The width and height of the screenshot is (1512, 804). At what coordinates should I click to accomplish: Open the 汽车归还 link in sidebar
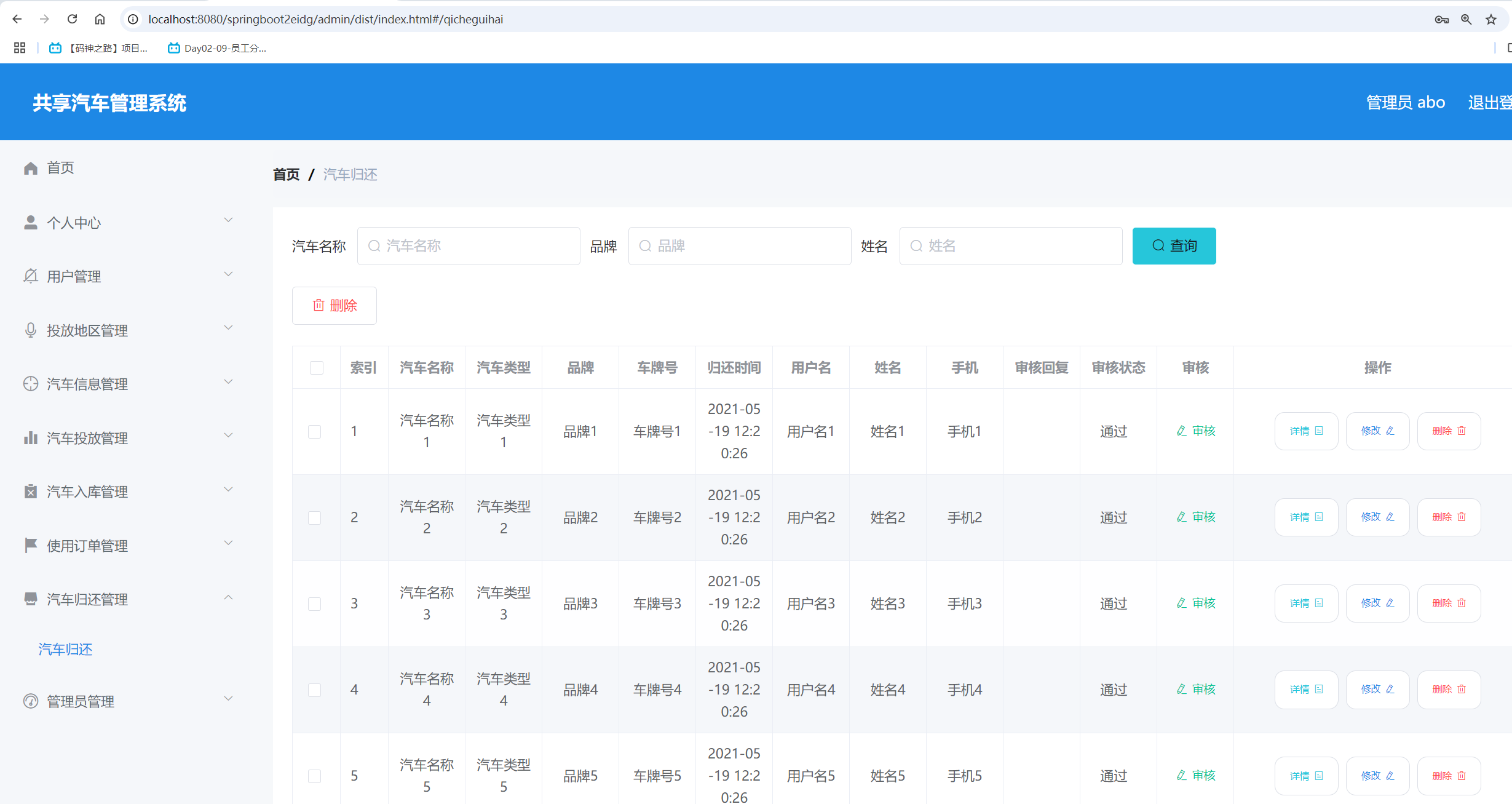(x=65, y=649)
